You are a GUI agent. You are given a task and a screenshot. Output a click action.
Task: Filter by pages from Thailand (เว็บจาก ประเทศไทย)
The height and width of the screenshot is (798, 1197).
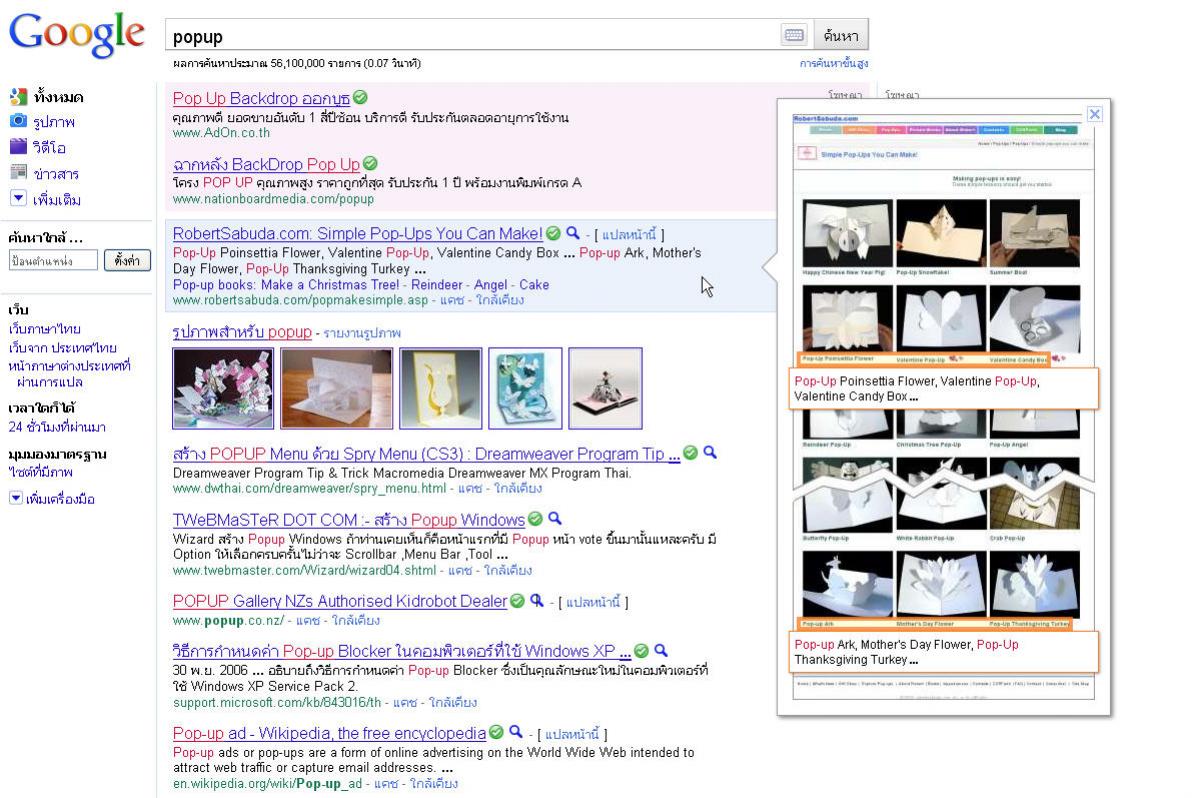click(63, 347)
